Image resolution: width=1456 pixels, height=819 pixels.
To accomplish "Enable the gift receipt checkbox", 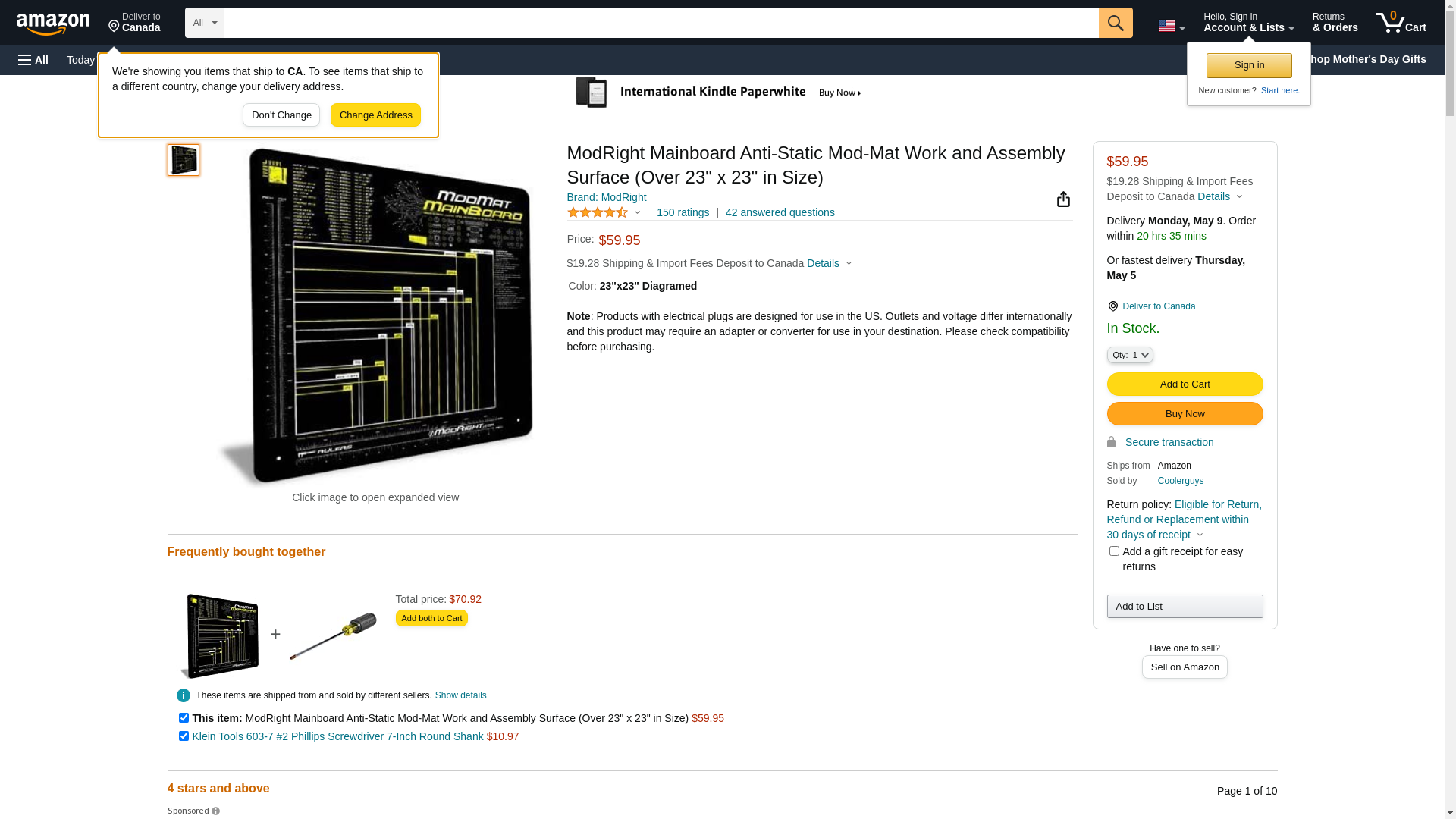I will coord(1114,551).
